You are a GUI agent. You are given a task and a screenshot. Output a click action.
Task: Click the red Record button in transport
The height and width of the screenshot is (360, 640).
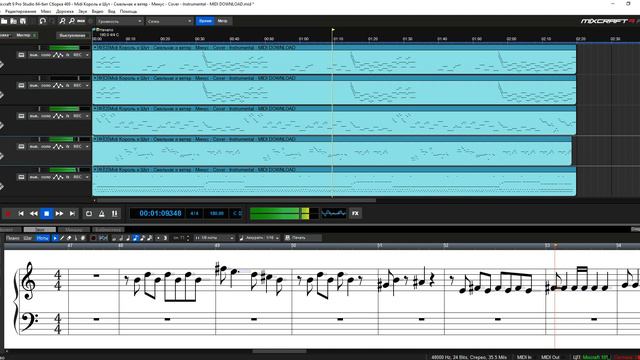(8, 213)
